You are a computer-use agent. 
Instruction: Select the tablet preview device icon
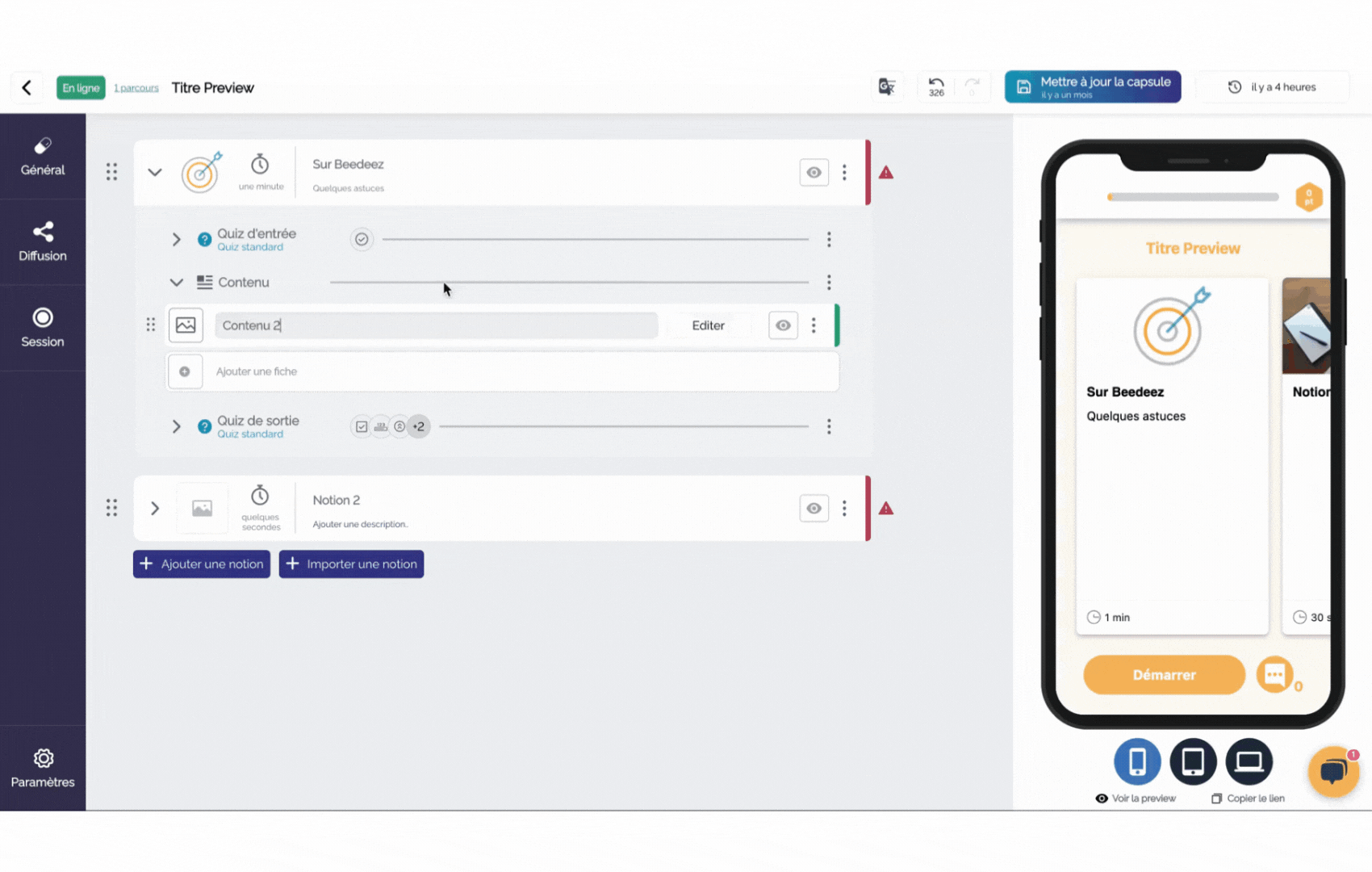point(1193,761)
